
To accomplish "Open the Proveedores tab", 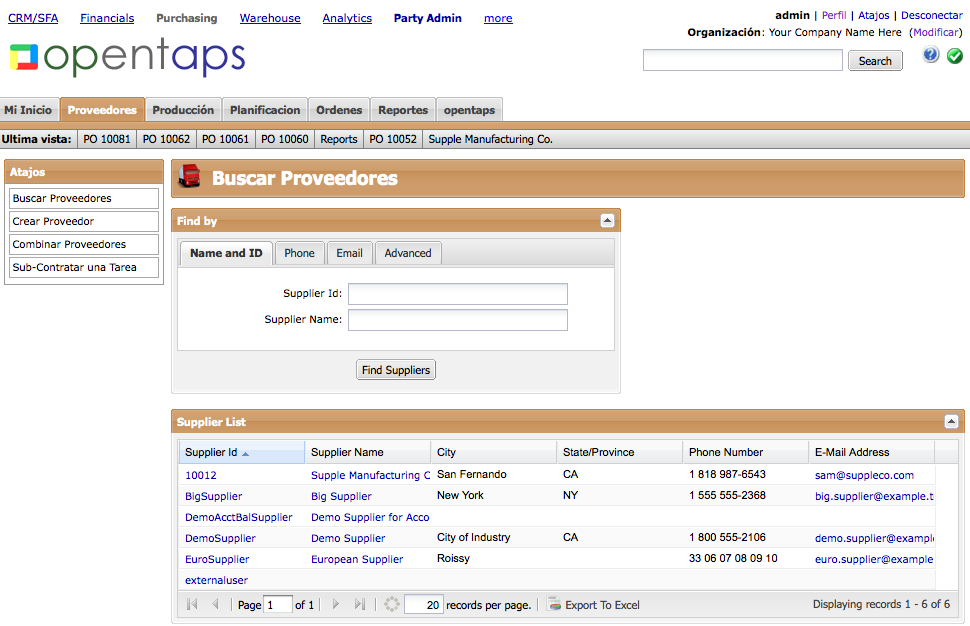I will pos(102,109).
